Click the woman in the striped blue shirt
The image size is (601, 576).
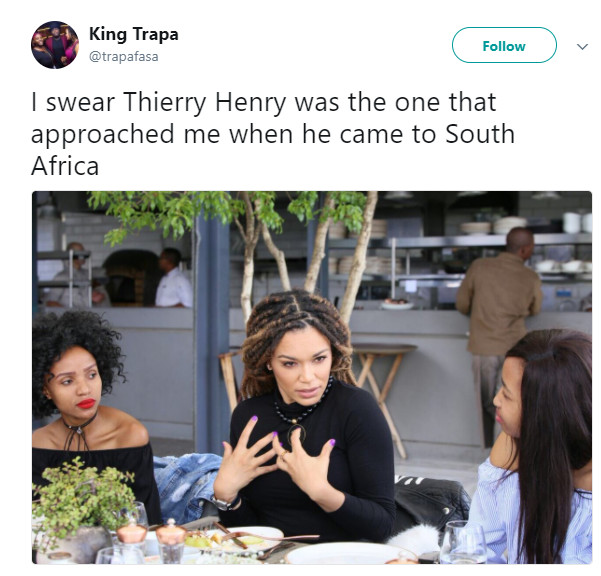[x=534, y=446]
